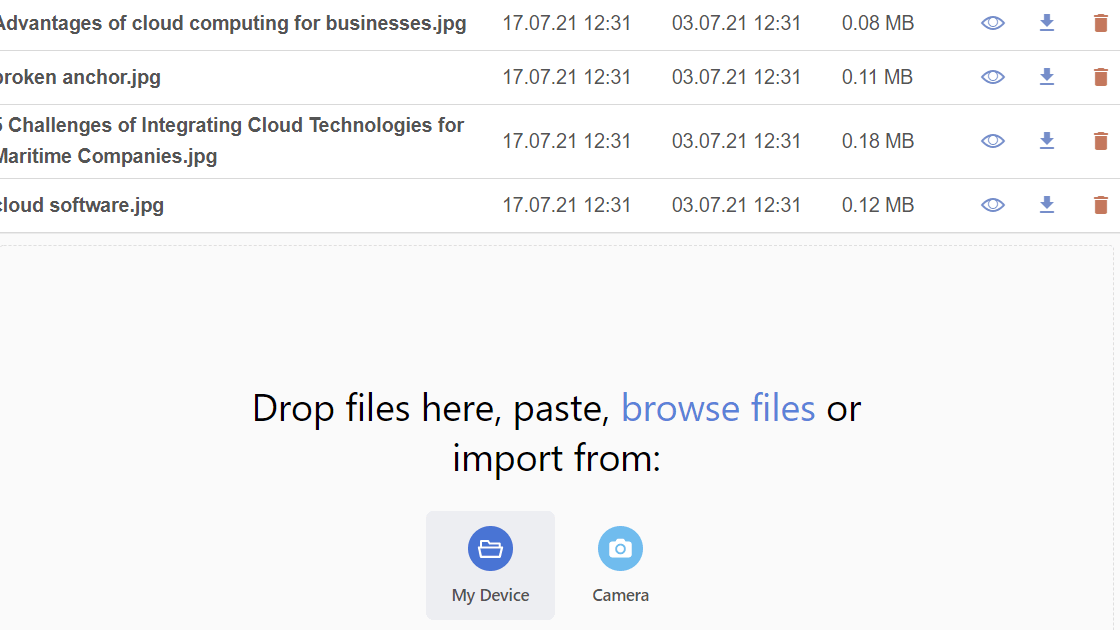1120x630 pixels.
Task: Download the Maritime Companies challenges file
Action: [1047, 141]
